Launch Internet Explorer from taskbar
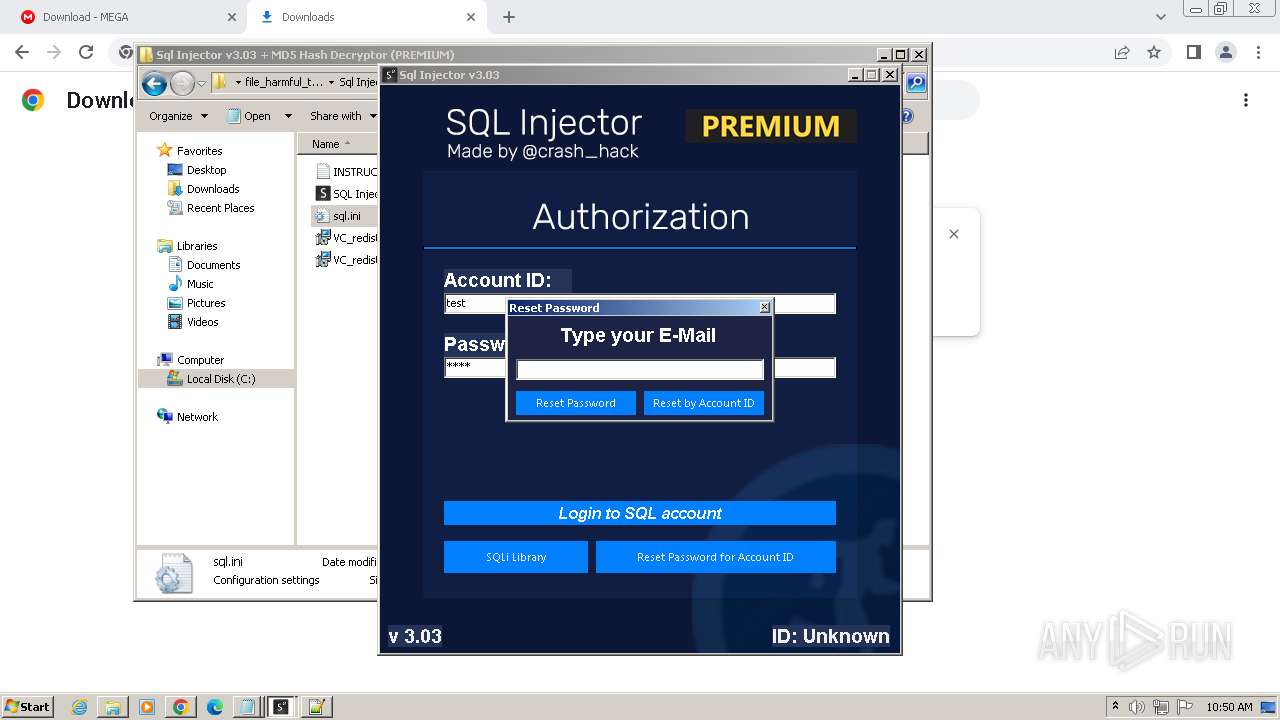Viewport: 1280px width, 720px height. coord(80,707)
